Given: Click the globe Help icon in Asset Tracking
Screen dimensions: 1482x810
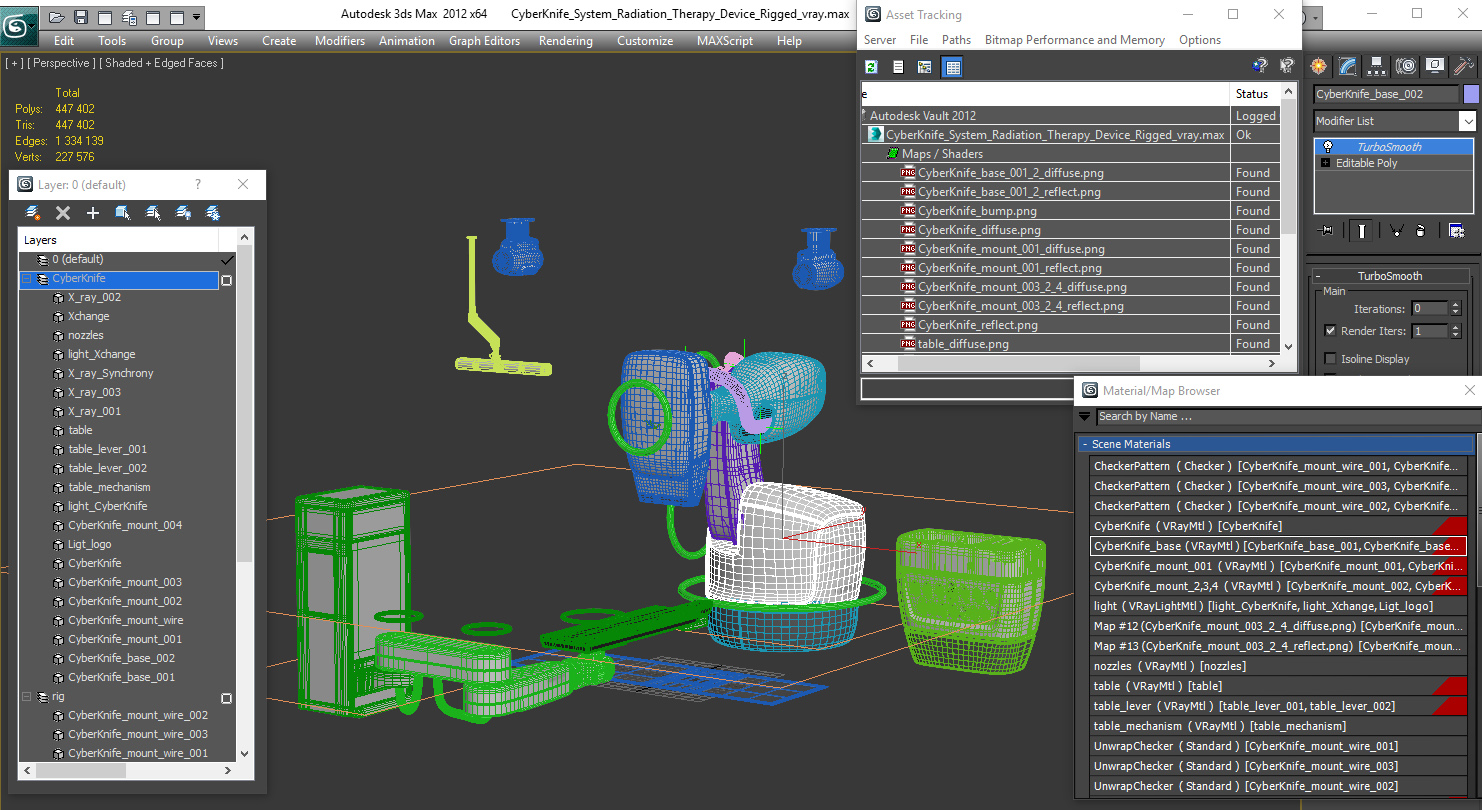Looking at the screenshot, I should click(1260, 66).
